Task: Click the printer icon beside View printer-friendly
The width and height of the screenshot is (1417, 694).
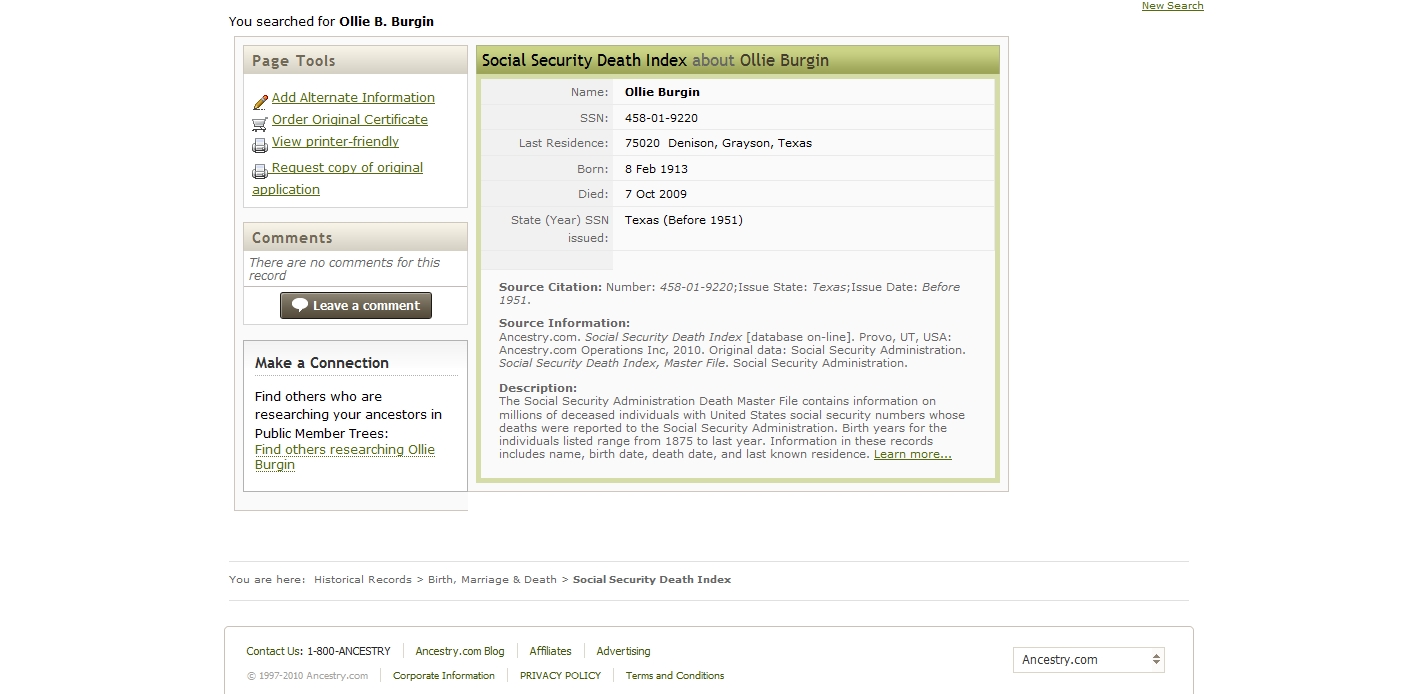Action: (260, 145)
